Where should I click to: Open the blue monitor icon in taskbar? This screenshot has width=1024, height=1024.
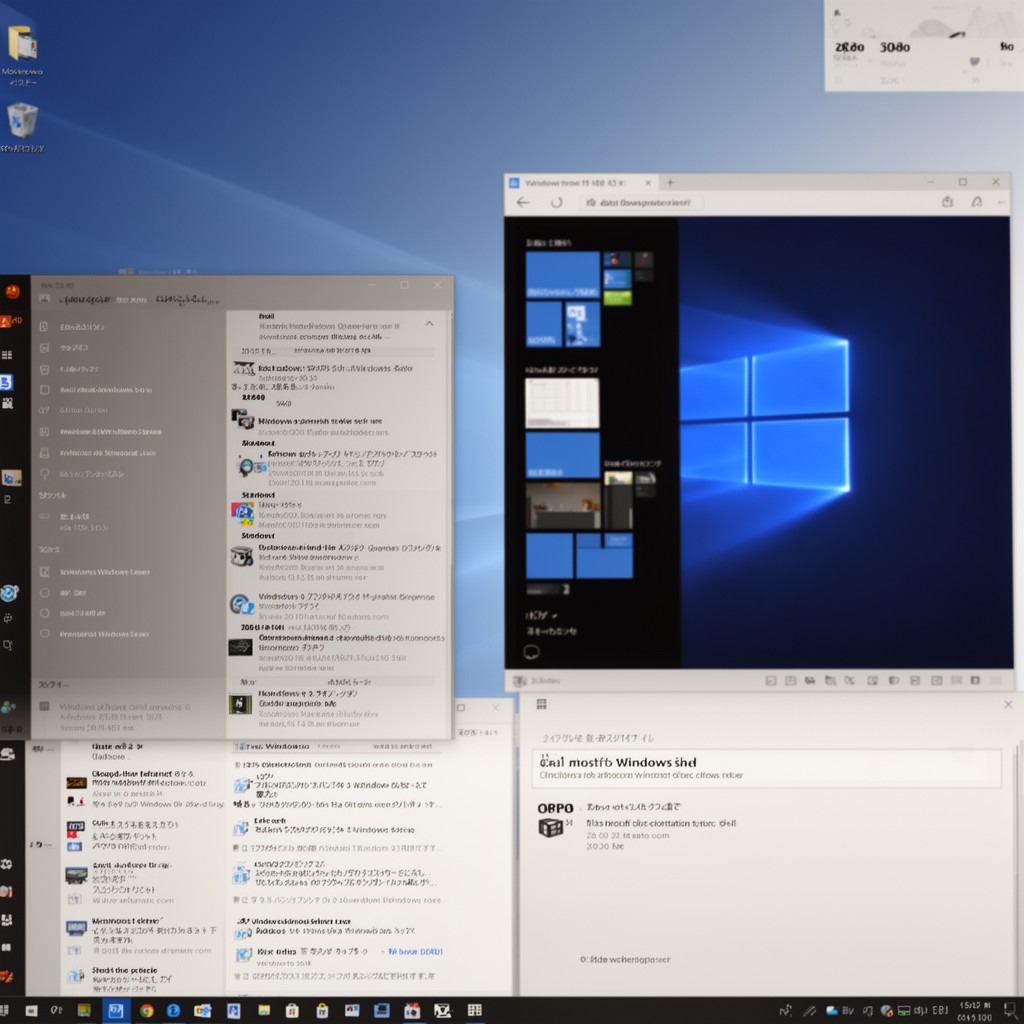point(381,1010)
